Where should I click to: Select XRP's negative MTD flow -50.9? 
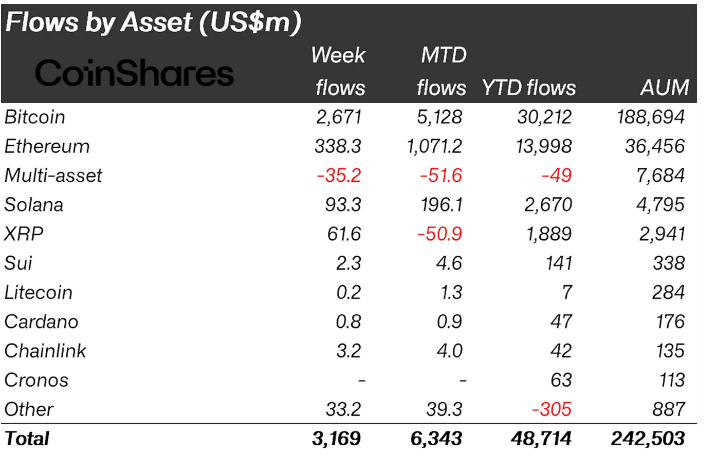439,234
